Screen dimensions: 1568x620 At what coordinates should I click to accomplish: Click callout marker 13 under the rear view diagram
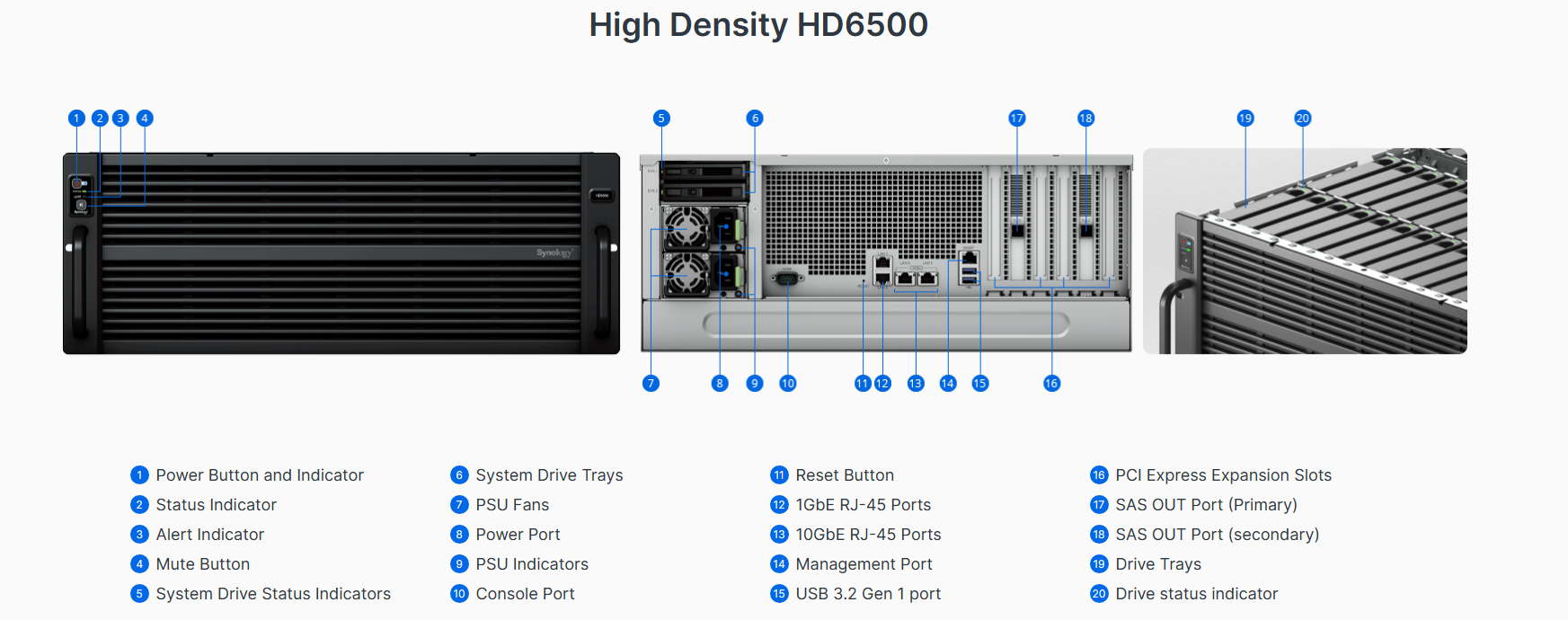click(x=916, y=384)
